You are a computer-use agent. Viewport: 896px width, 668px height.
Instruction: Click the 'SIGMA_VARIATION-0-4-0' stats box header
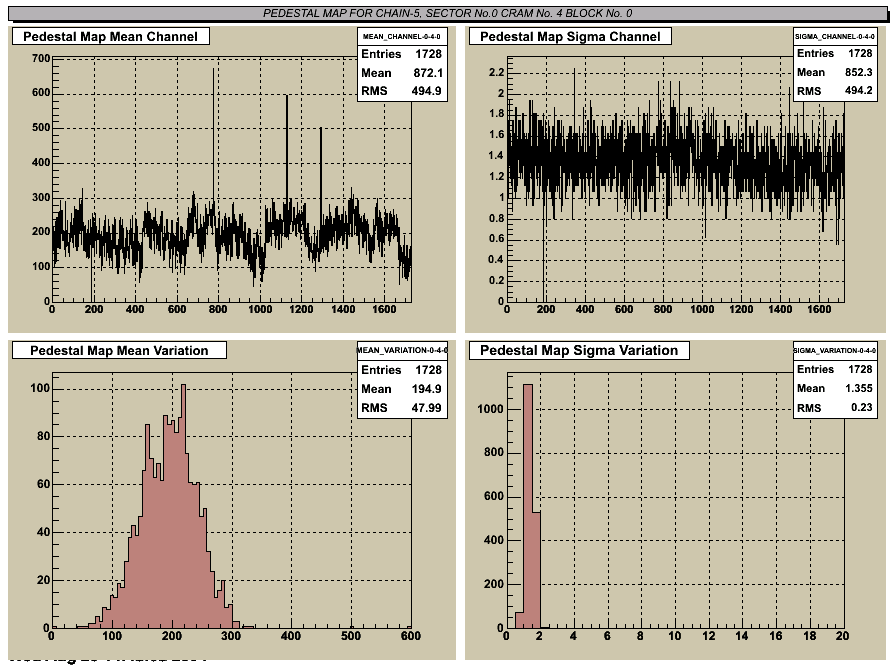[x=835, y=350]
